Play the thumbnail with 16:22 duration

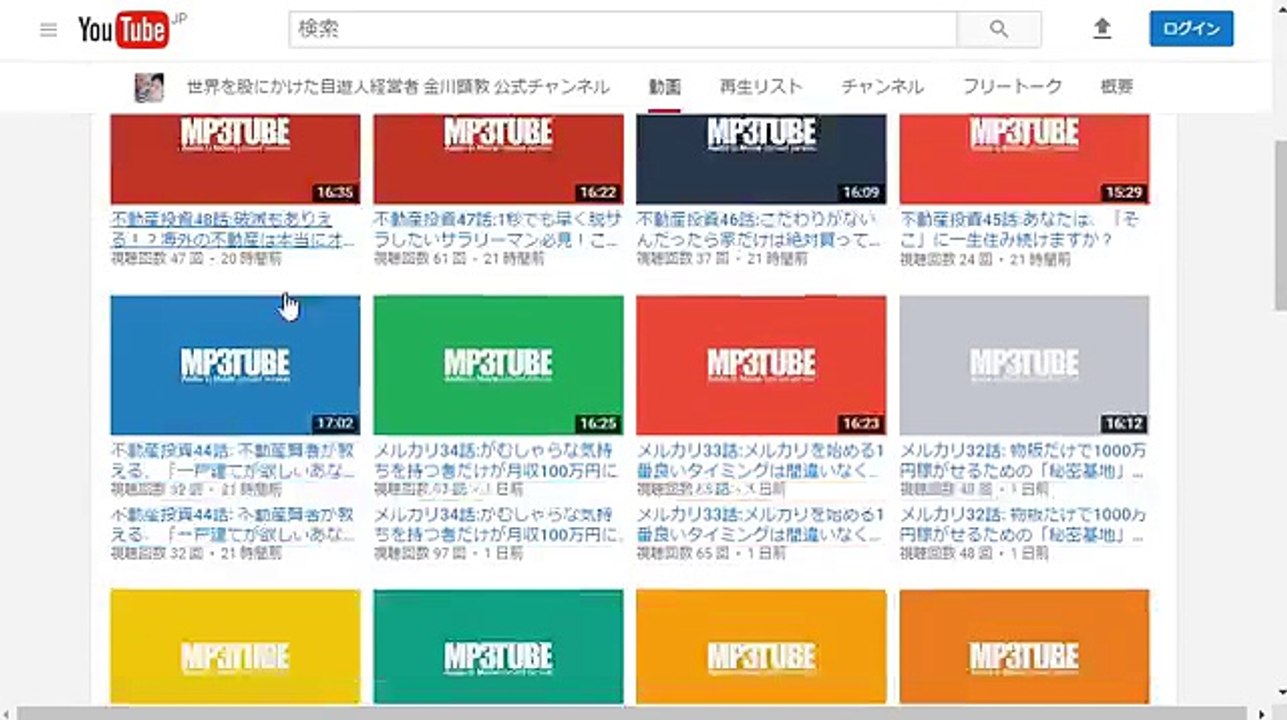498,159
